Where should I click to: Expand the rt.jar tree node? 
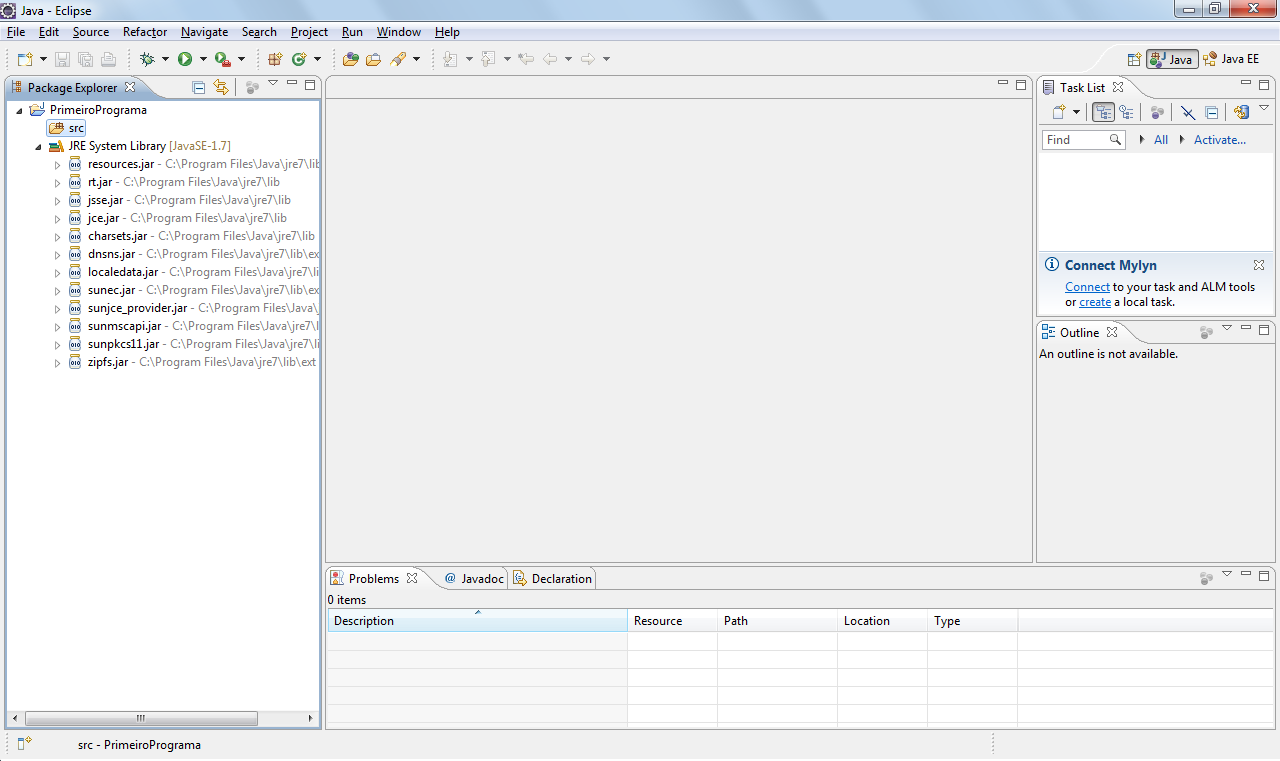pyautogui.click(x=58, y=182)
